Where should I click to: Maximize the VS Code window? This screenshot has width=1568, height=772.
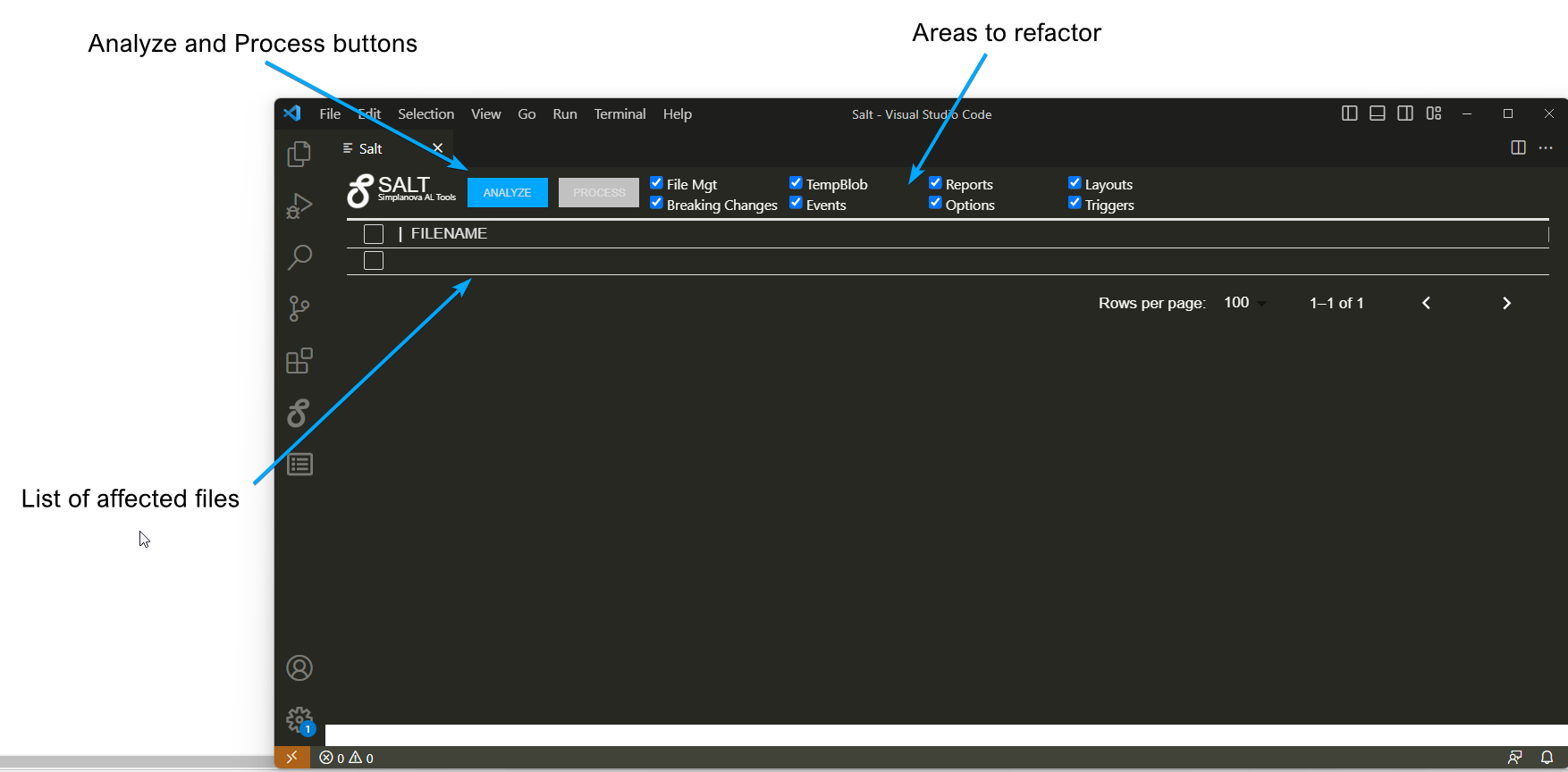[1508, 113]
